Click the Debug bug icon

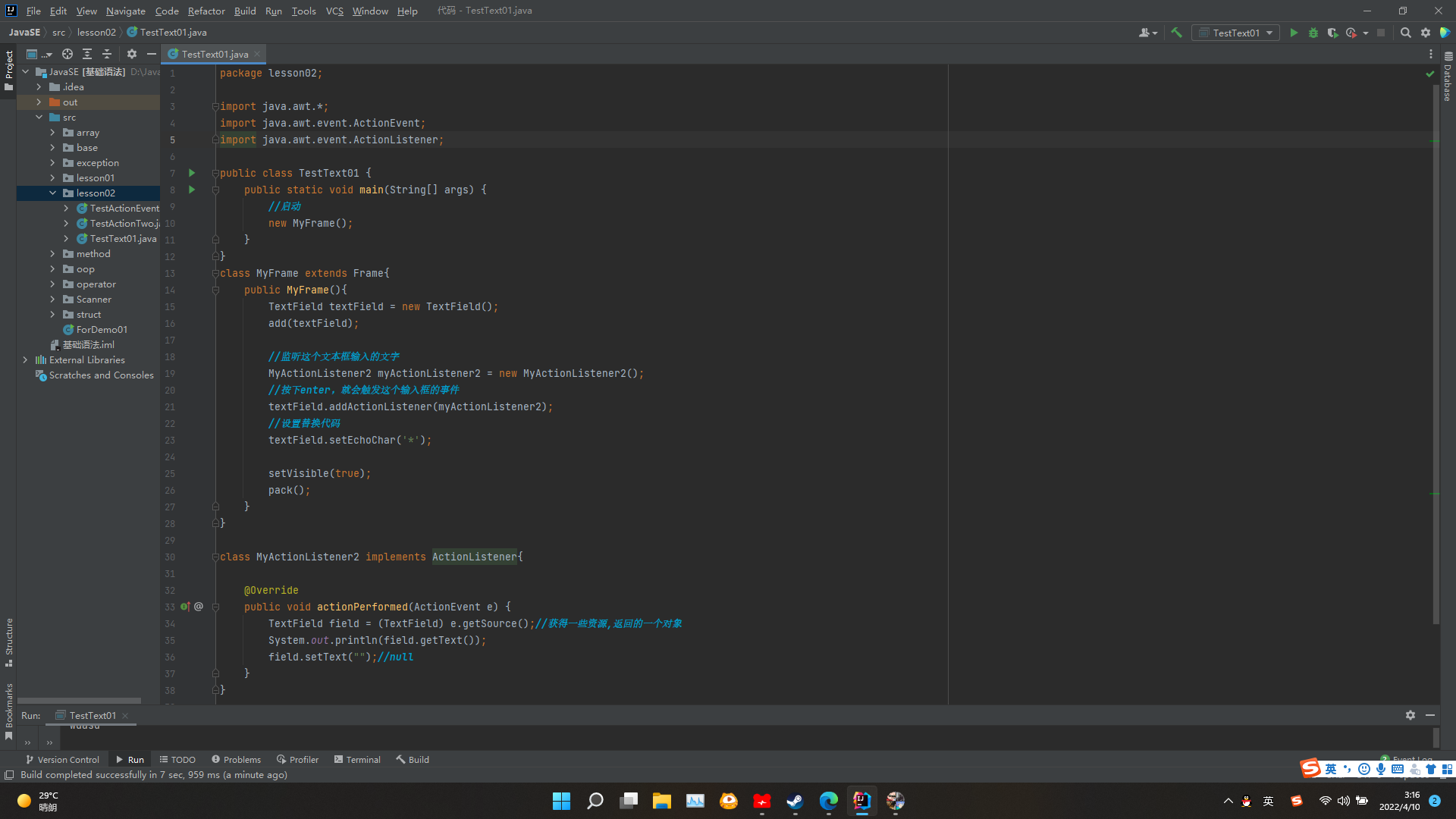(1313, 33)
